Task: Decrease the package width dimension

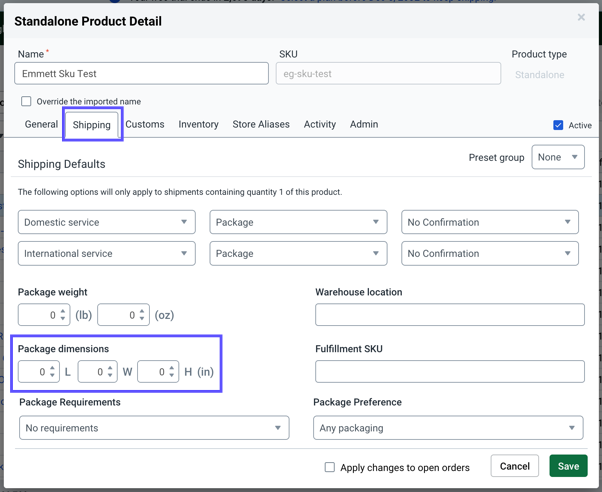Action: [x=110, y=375]
